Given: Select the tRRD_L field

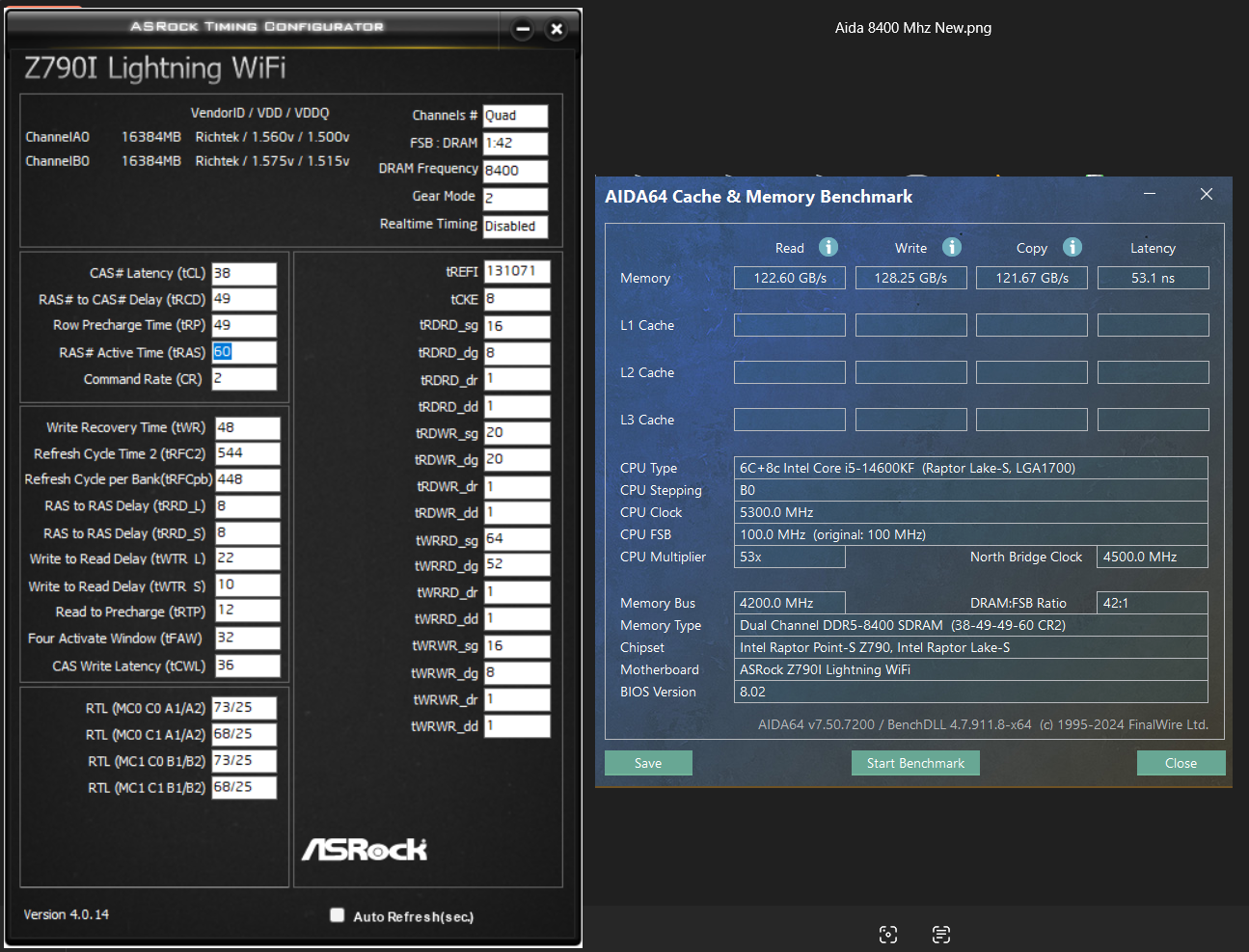Looking at the screenshot, I should click(x=248, y=505).
